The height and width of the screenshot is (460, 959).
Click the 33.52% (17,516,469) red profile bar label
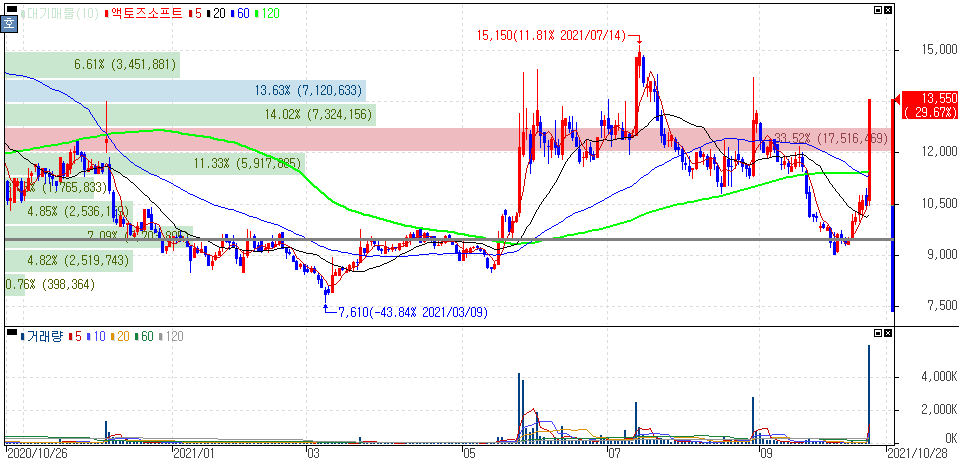coord(831,139)
